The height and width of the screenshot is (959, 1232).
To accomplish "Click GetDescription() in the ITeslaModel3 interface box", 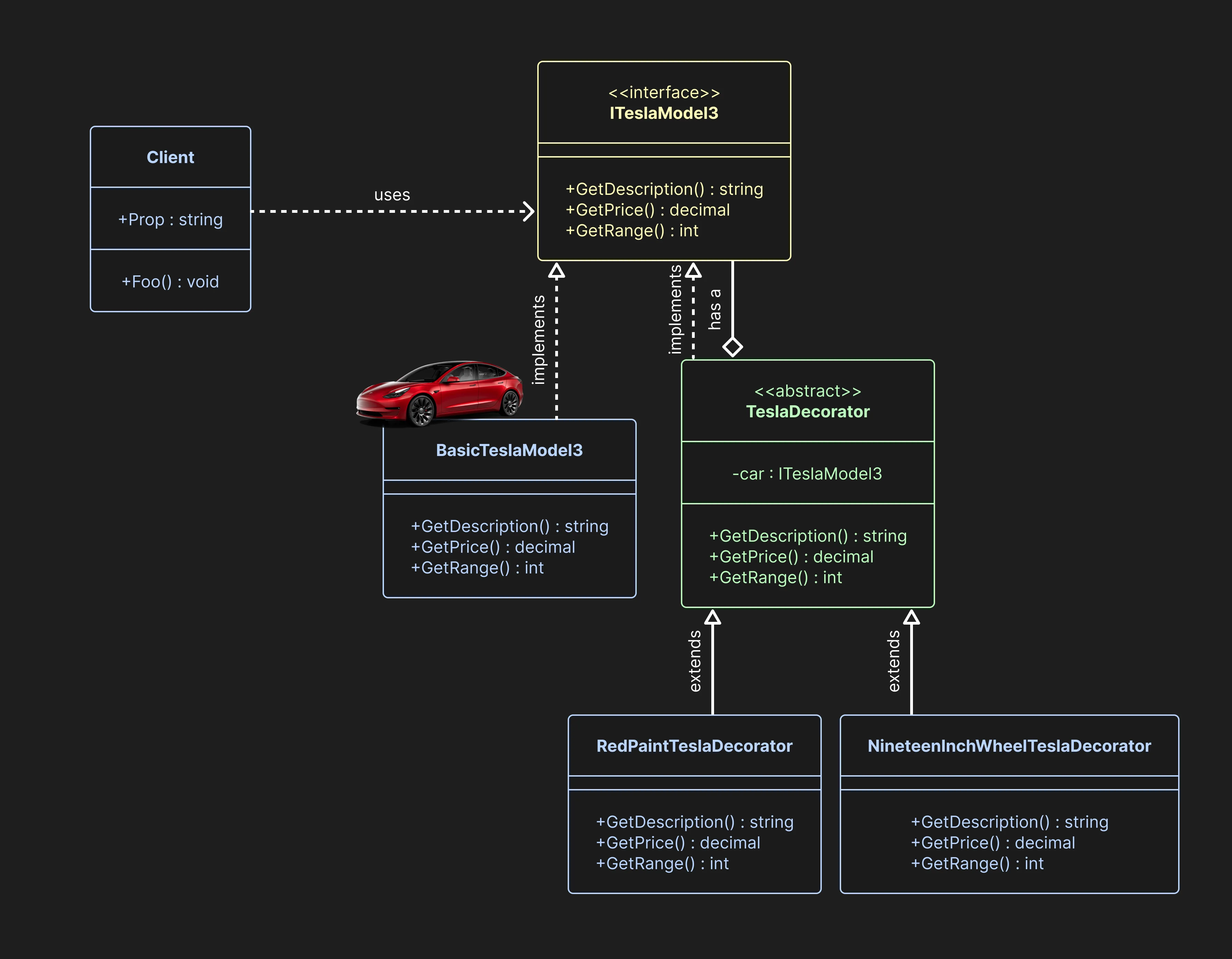I will 664,189.
